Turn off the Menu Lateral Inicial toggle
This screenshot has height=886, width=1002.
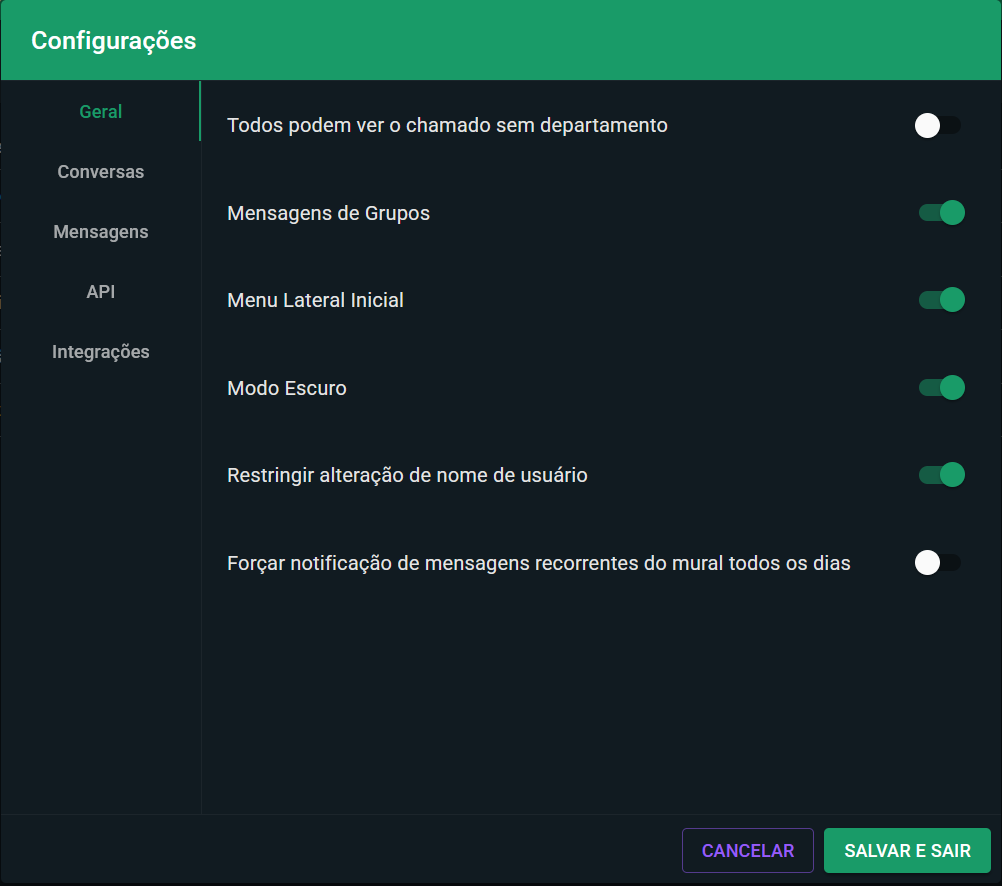coord(941,300)
